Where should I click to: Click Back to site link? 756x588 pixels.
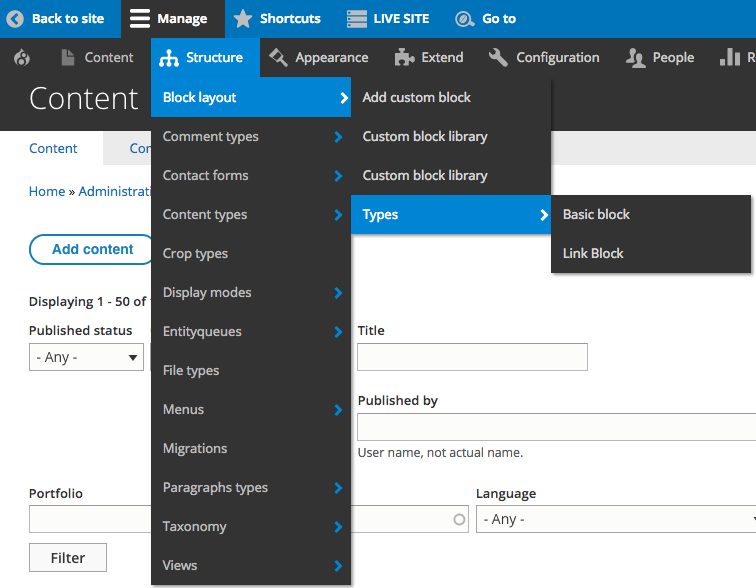click(x=60, y=19)
